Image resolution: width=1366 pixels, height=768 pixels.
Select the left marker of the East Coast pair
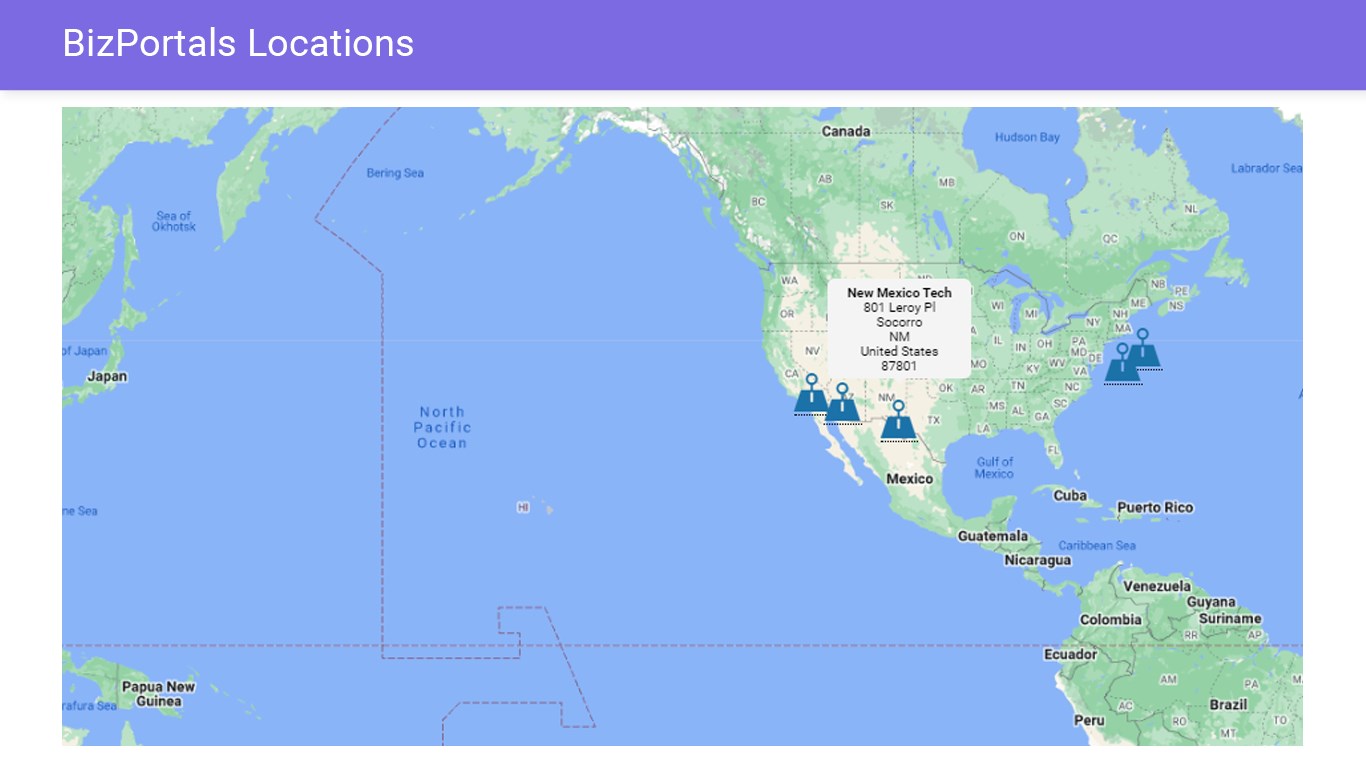coord(1122,366)
